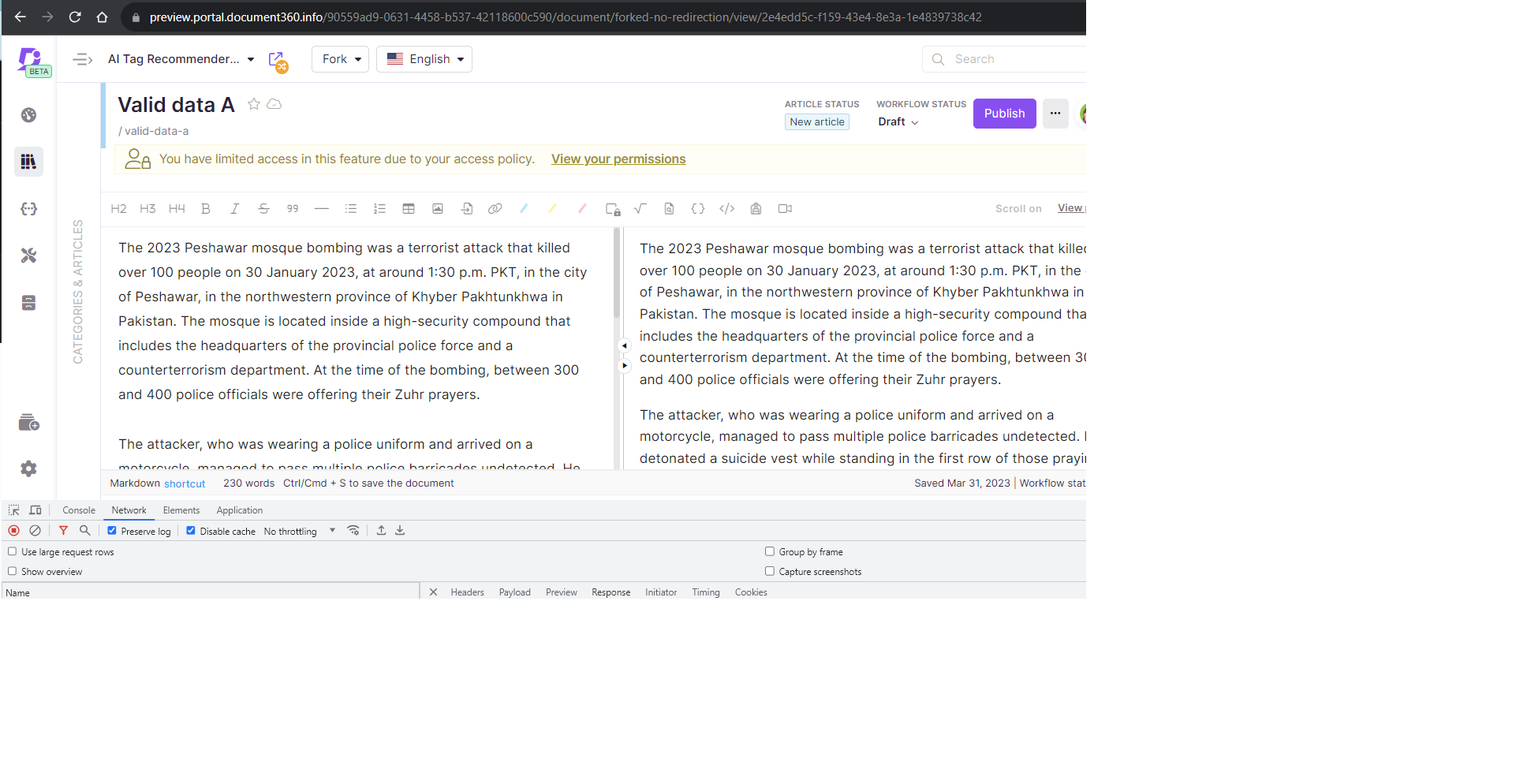Switch to Application tab in DevTools

(240, 510)
